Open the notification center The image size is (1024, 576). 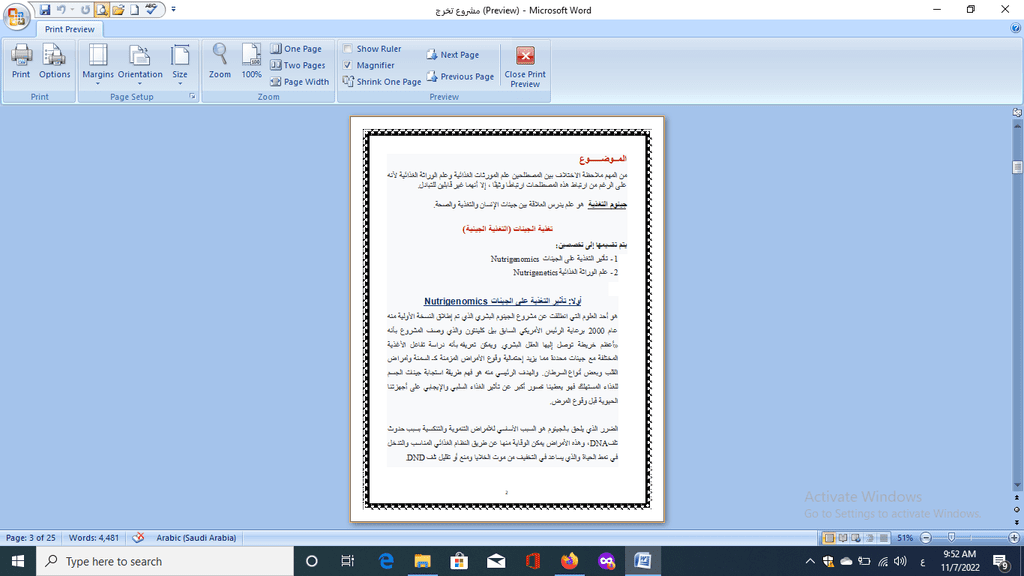(x=1000, y=561)
